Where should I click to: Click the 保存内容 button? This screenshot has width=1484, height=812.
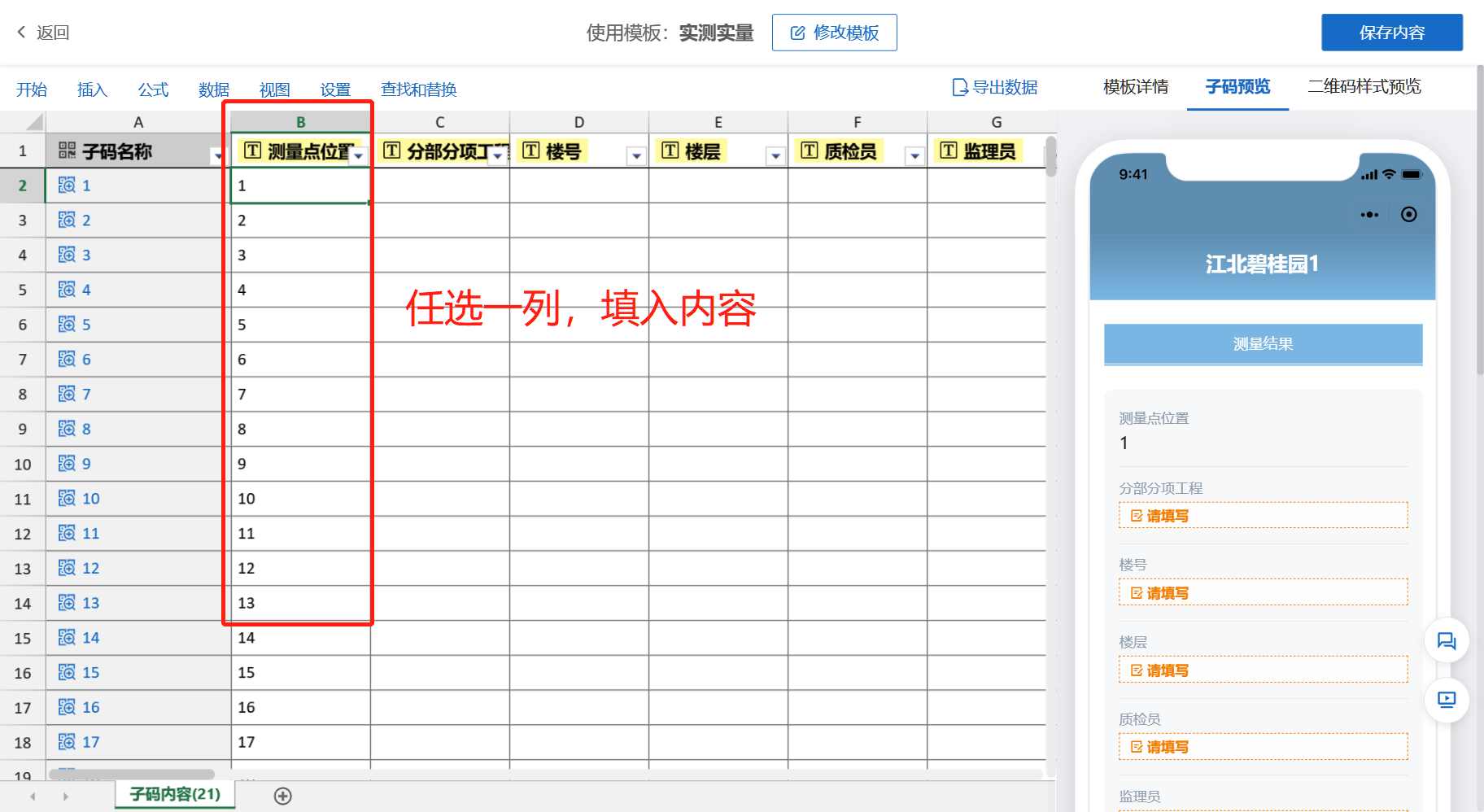tap(1392, 32)
